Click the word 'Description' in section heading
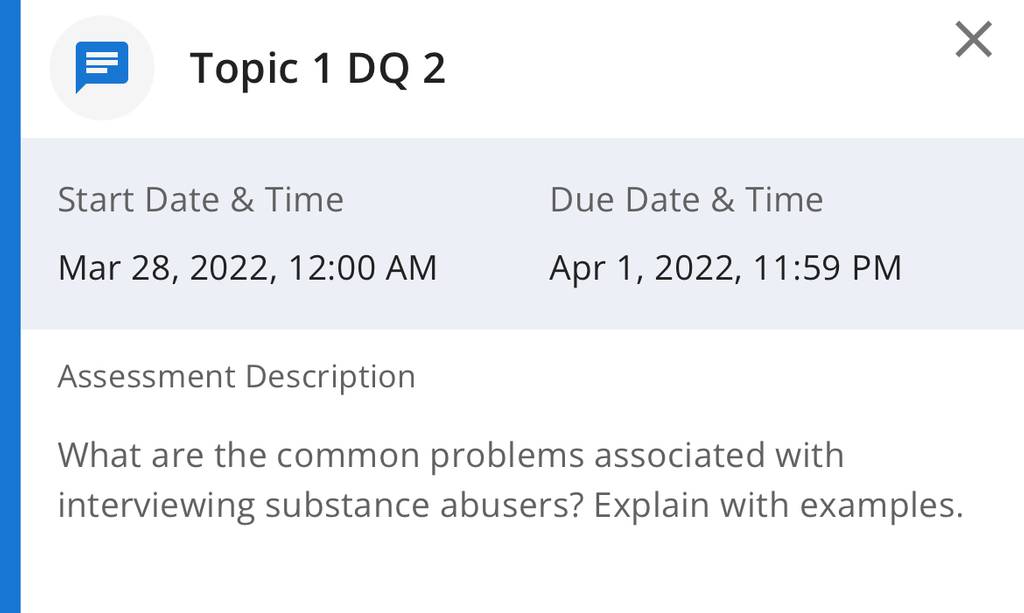This screenshot has width=1024, height=613. click(x=330, y=377)
